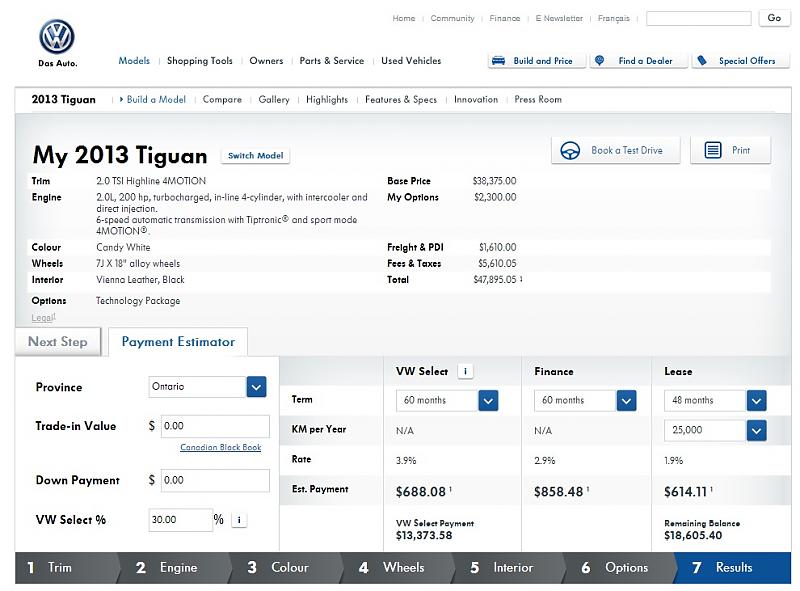The height and width of the screenshot is (591, 800).
Task: Click the Finance link in the top bar
Action: point(505,18)
